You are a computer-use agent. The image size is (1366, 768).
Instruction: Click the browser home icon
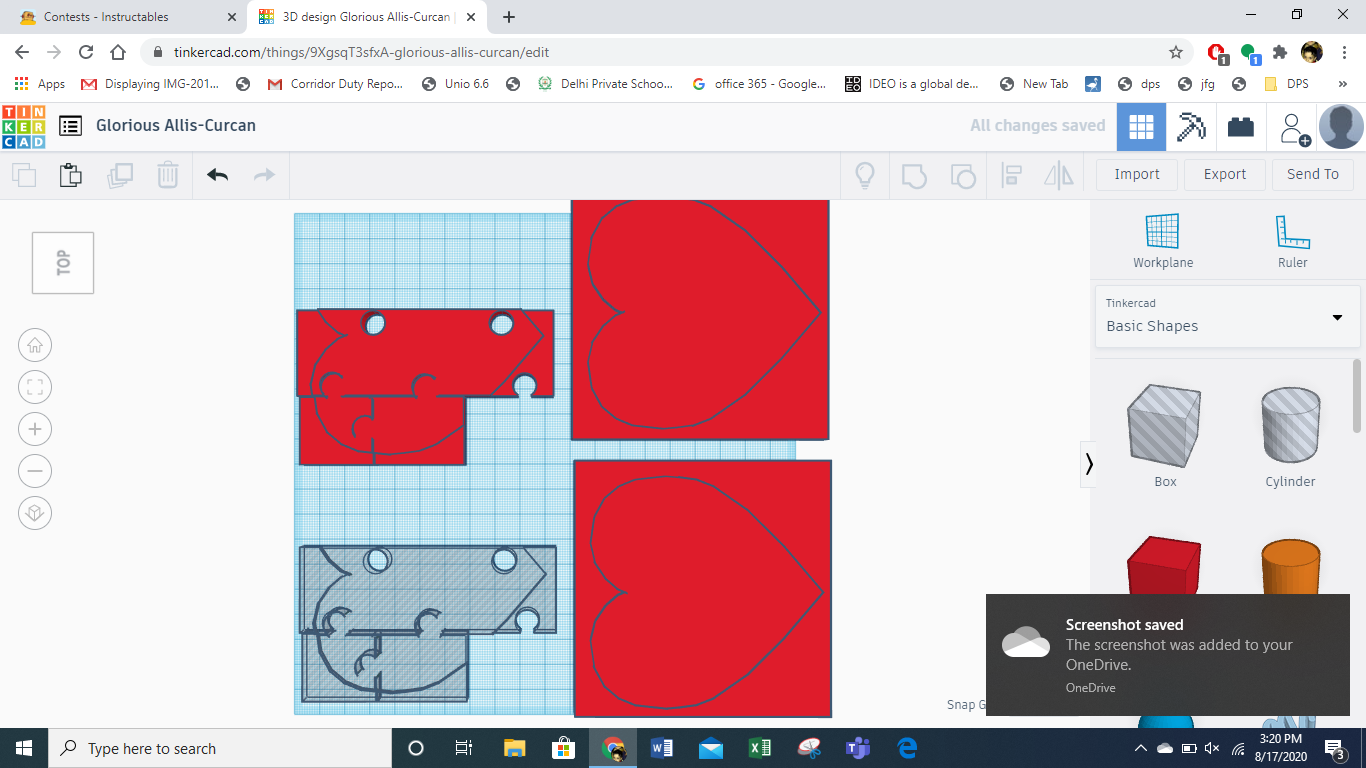118,52
